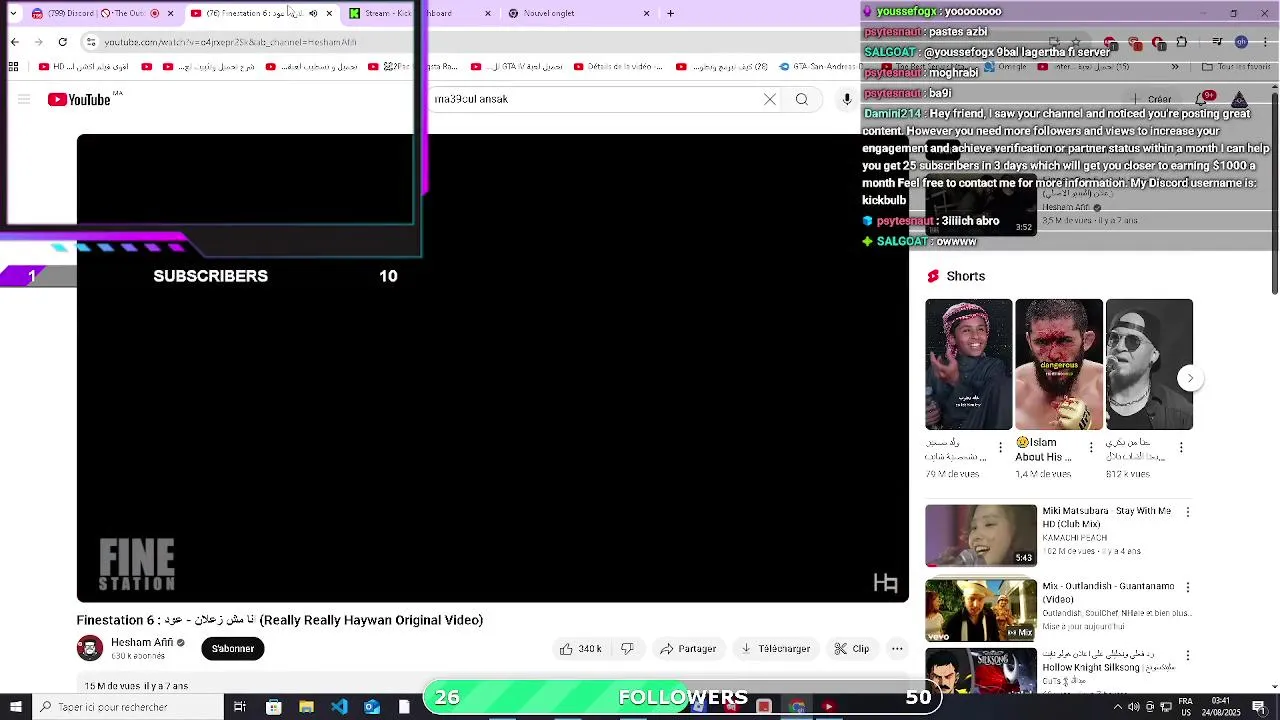
Task: Open the Mix Outlandish Guantanamo thumbnail
Action: tap(981, 610)
